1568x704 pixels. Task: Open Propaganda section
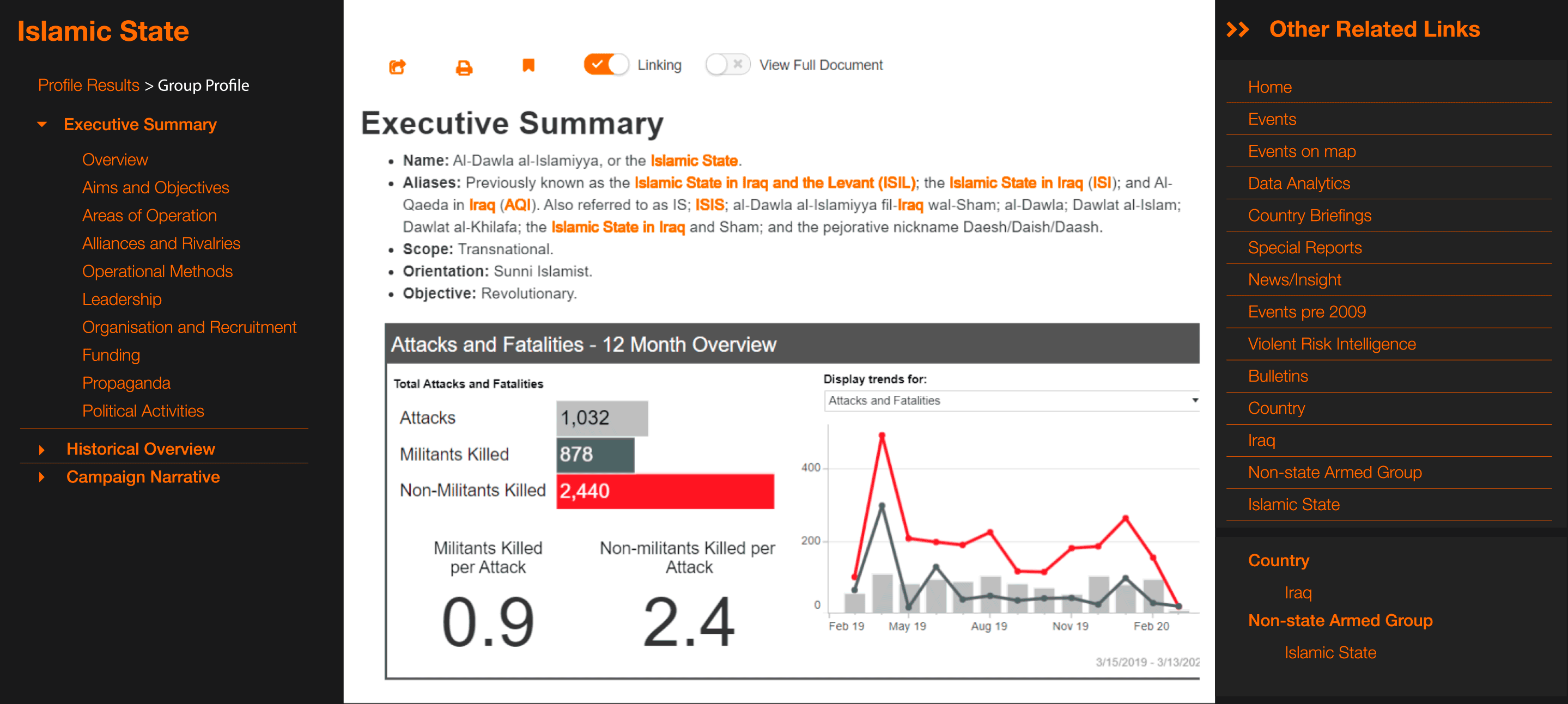point(126,383)
